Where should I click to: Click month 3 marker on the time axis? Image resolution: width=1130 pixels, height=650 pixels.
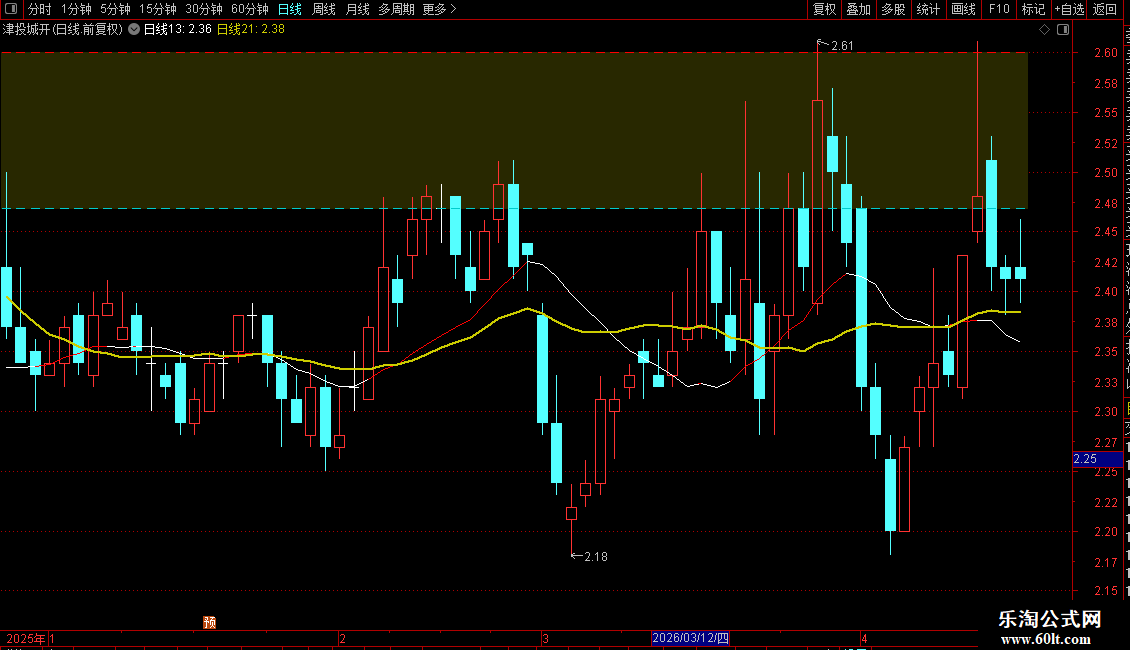point(546,638)
